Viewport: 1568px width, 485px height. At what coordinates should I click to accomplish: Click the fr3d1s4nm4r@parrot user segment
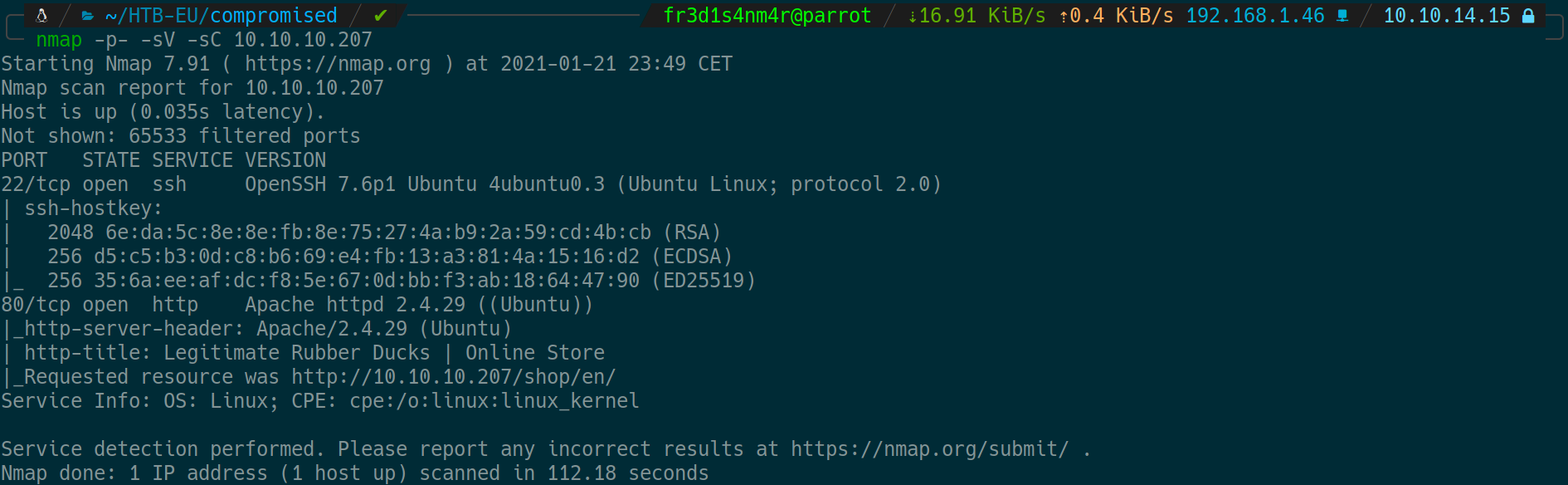[767, 16]
